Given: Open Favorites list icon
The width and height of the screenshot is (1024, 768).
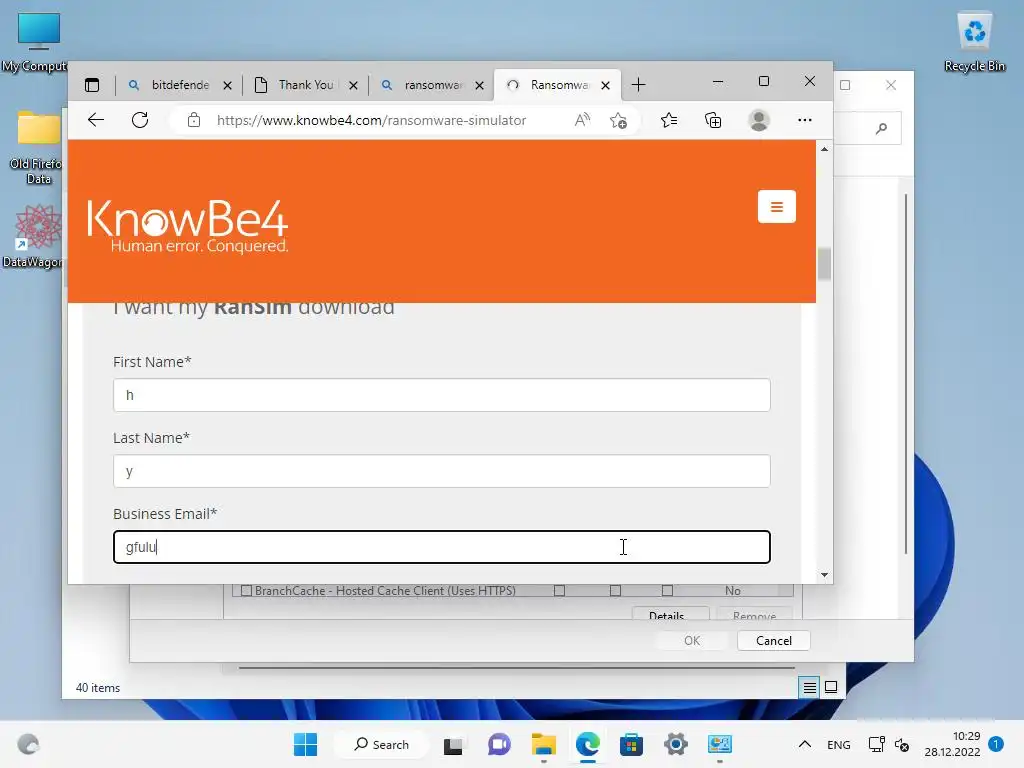Looking at the screenshot, I should (x=669, y=120).
